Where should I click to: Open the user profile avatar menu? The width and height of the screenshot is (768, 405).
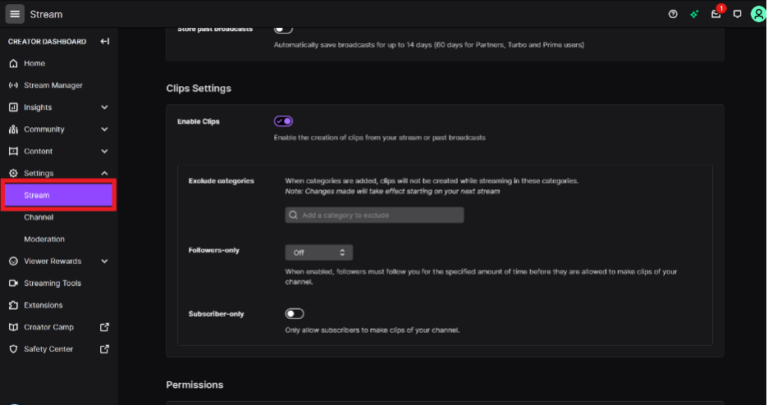(756, 14)
